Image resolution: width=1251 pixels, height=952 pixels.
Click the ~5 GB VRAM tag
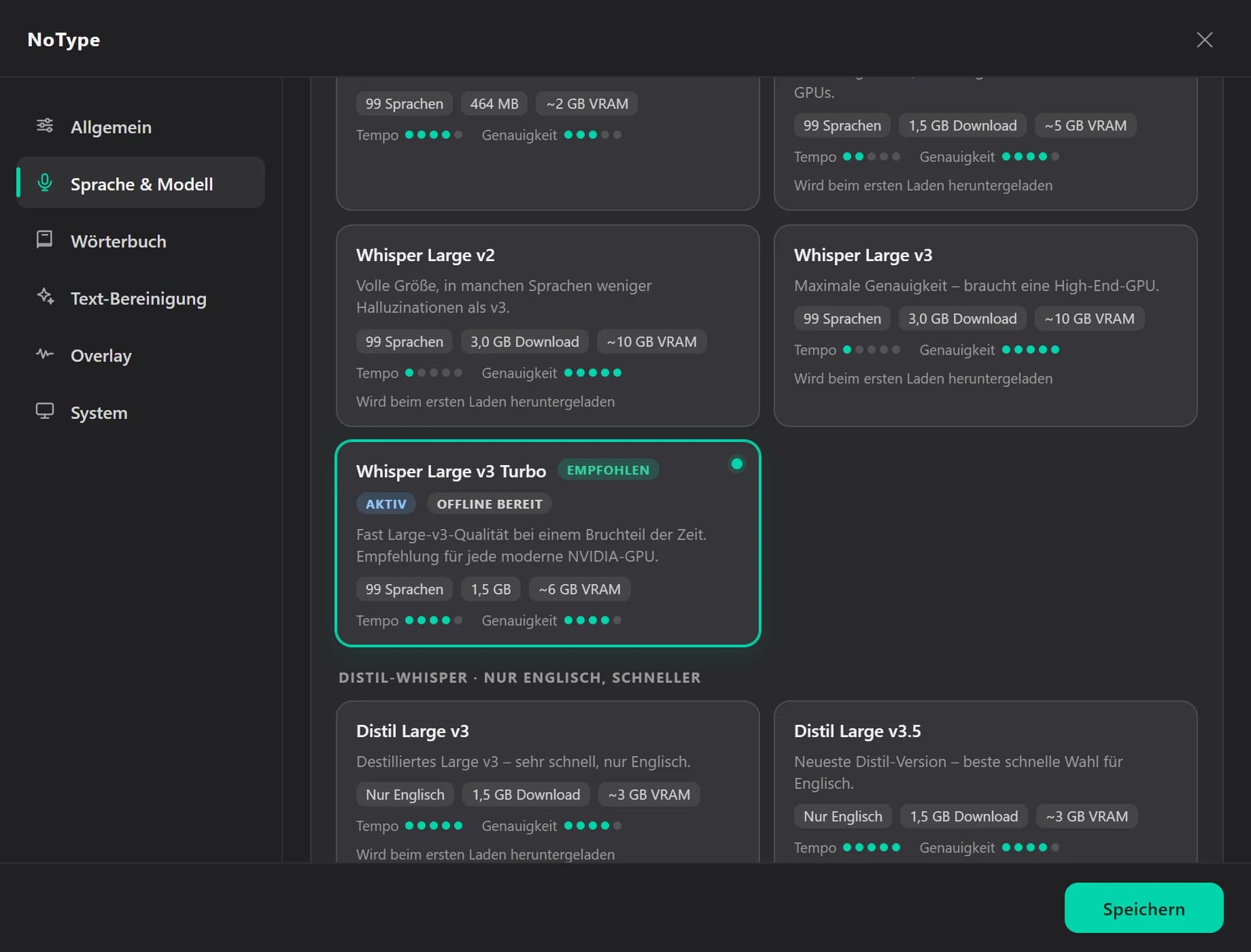(1085, 125)
